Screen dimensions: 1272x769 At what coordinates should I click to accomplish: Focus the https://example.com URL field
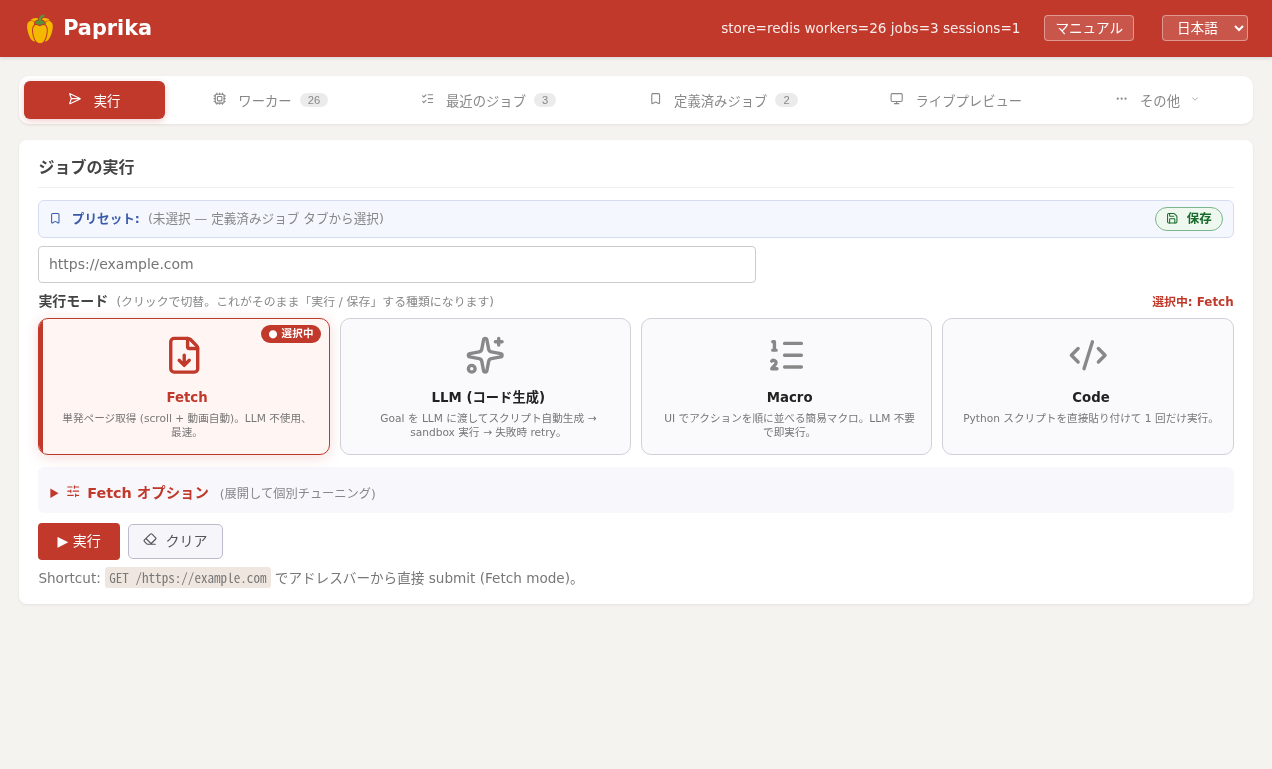click(x=397, y=264)
